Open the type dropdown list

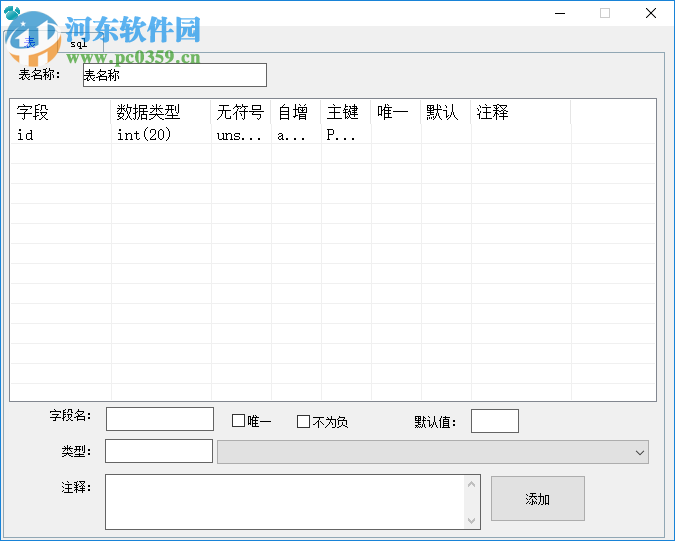coord(433,452)
